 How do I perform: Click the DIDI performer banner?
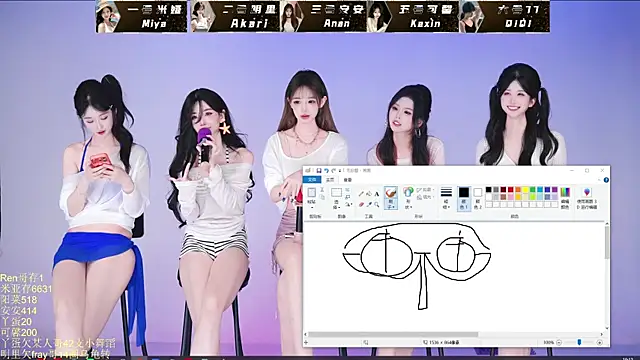[504, 17]
